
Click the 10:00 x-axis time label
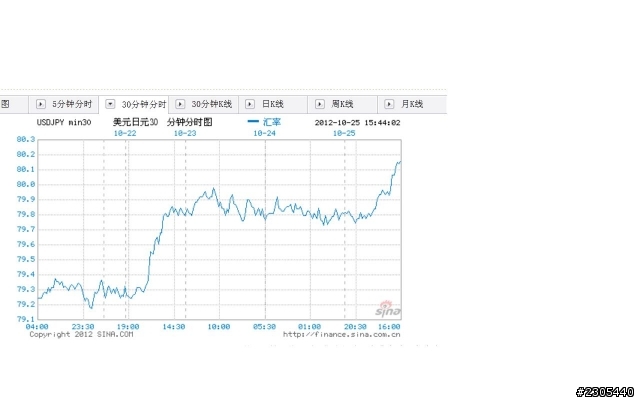point(219,327)
